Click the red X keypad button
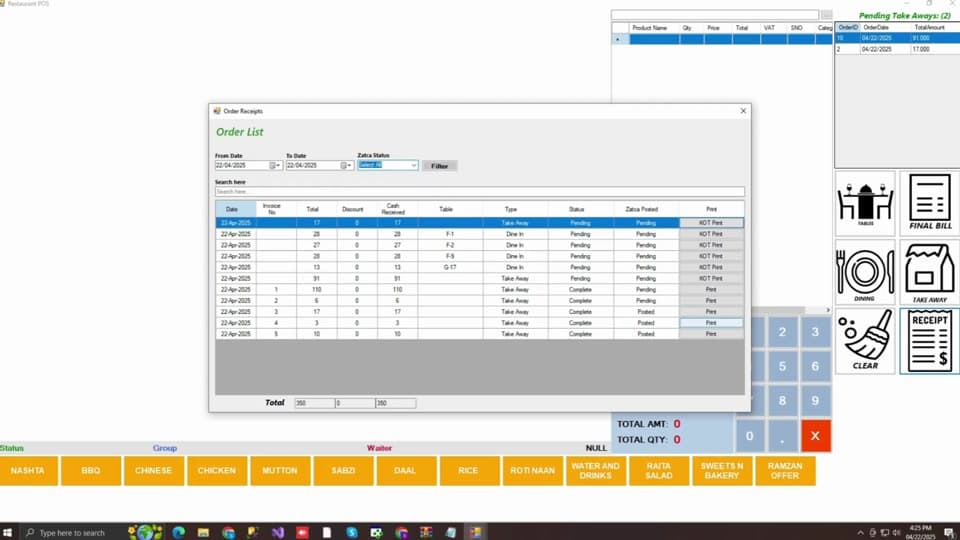 click(815, 436)
